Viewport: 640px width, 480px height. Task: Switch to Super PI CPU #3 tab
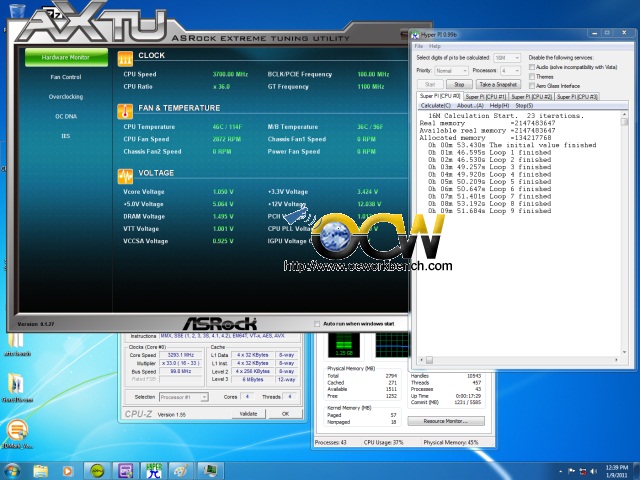point(577,97)
